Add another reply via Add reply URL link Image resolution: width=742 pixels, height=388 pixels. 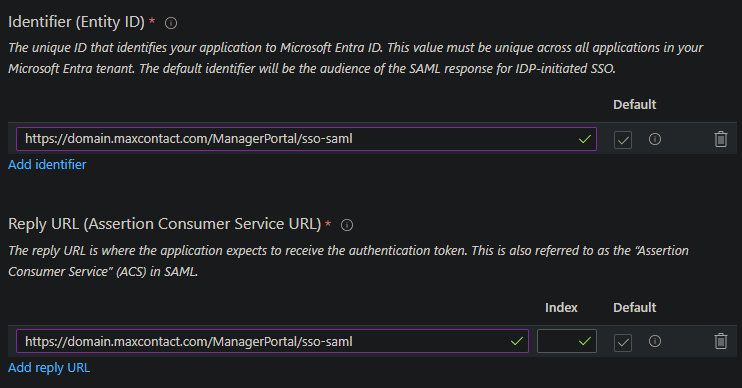49,368
